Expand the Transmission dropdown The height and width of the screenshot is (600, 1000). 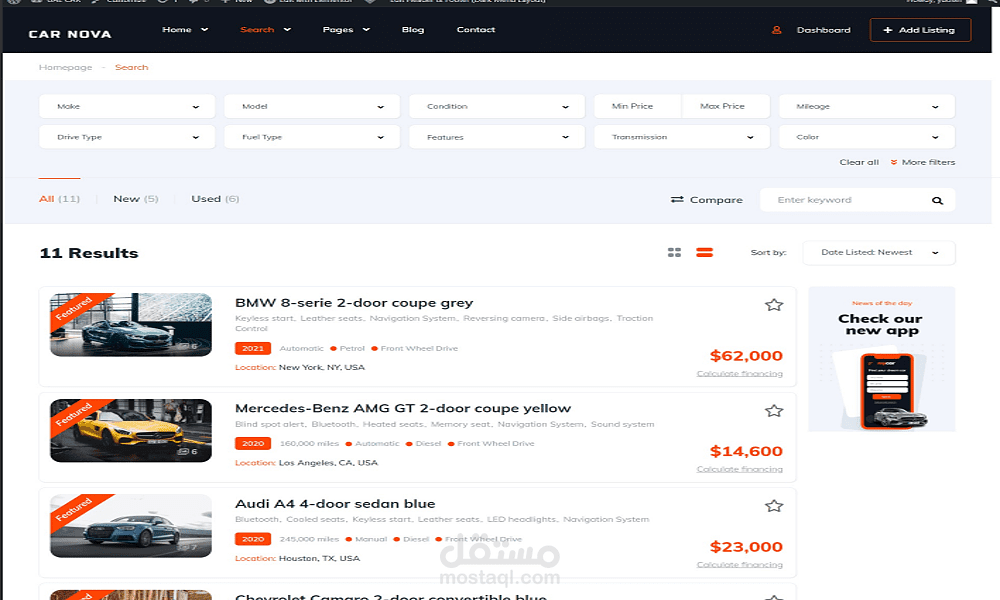pos(682,137)
